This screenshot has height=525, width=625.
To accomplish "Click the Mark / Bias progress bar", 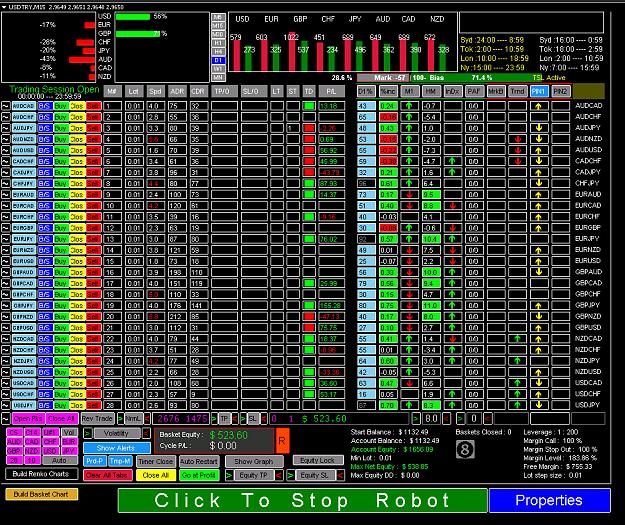I will click(464, 78).
